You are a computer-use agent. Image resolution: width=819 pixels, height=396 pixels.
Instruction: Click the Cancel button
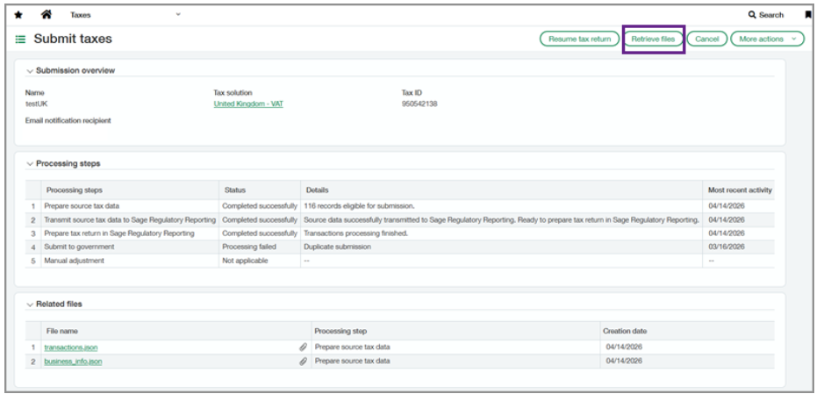pos(707,39)
